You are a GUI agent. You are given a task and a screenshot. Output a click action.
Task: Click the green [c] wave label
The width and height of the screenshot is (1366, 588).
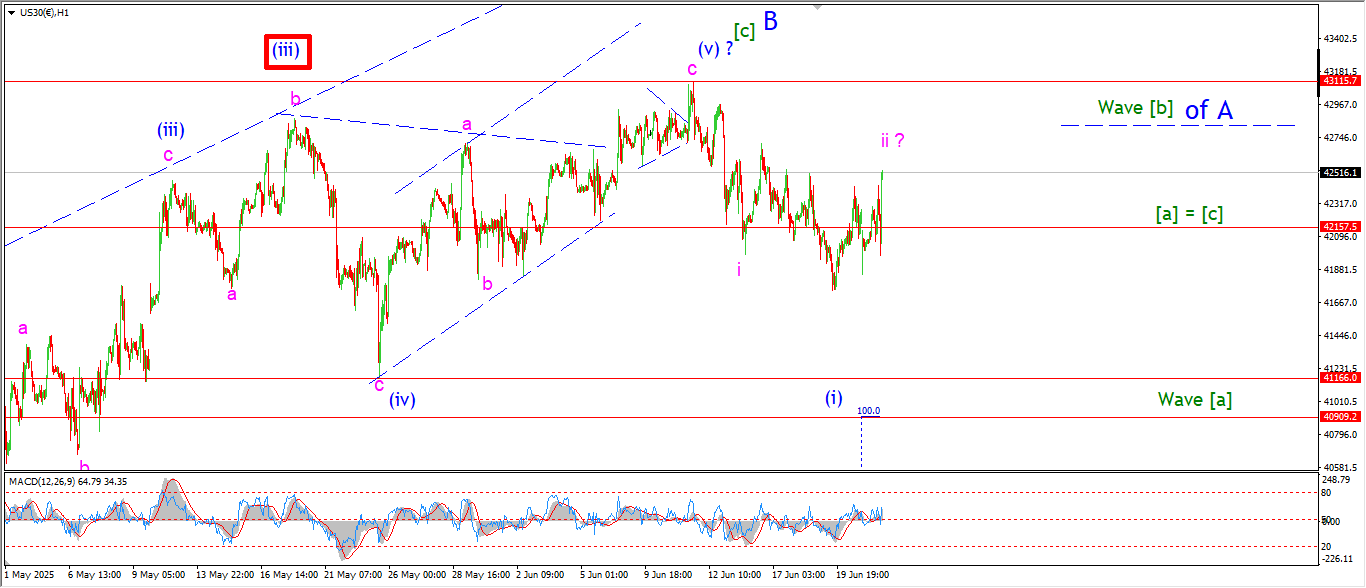[x=743, y=31]
